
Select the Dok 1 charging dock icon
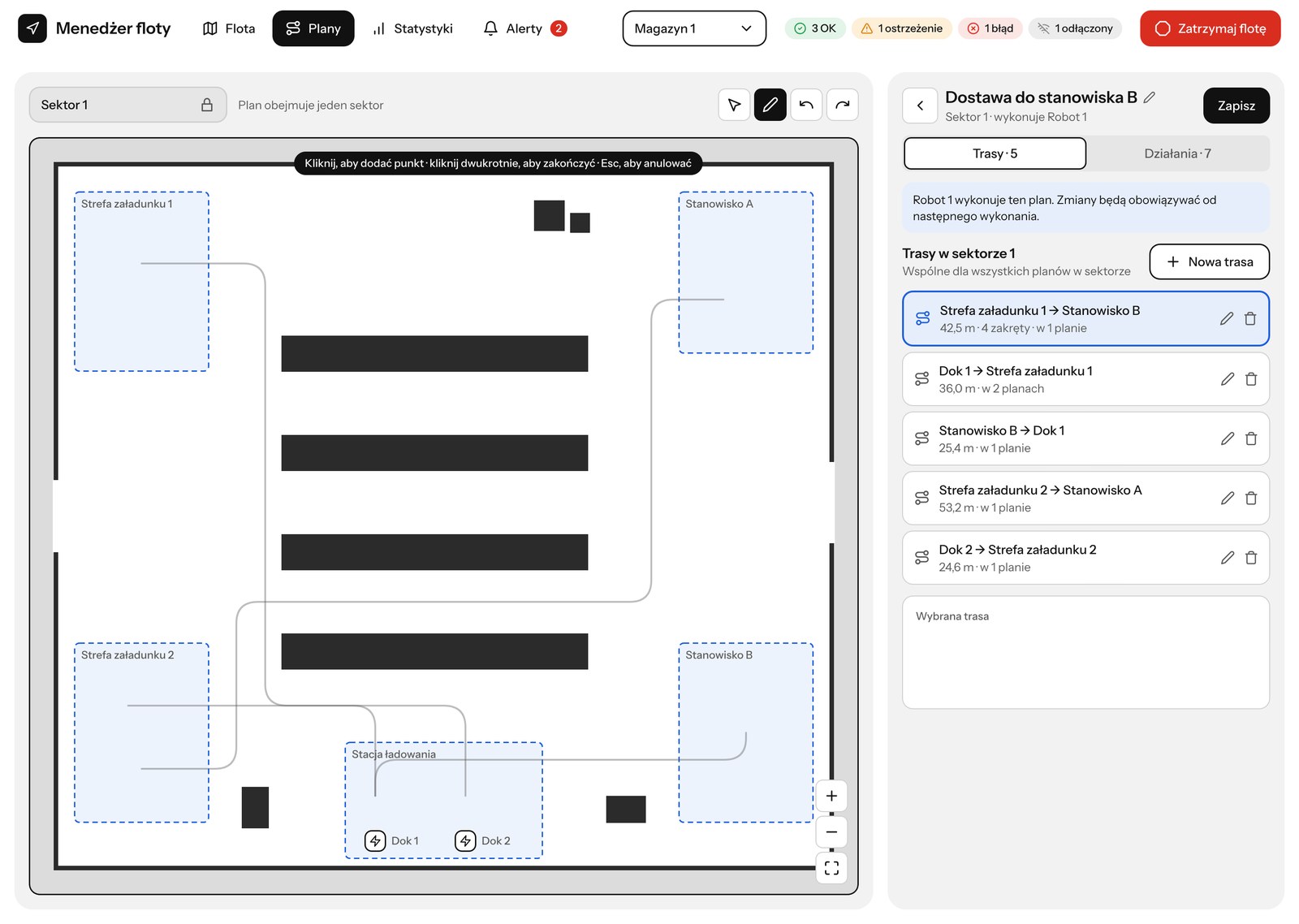tap(375, 840)
